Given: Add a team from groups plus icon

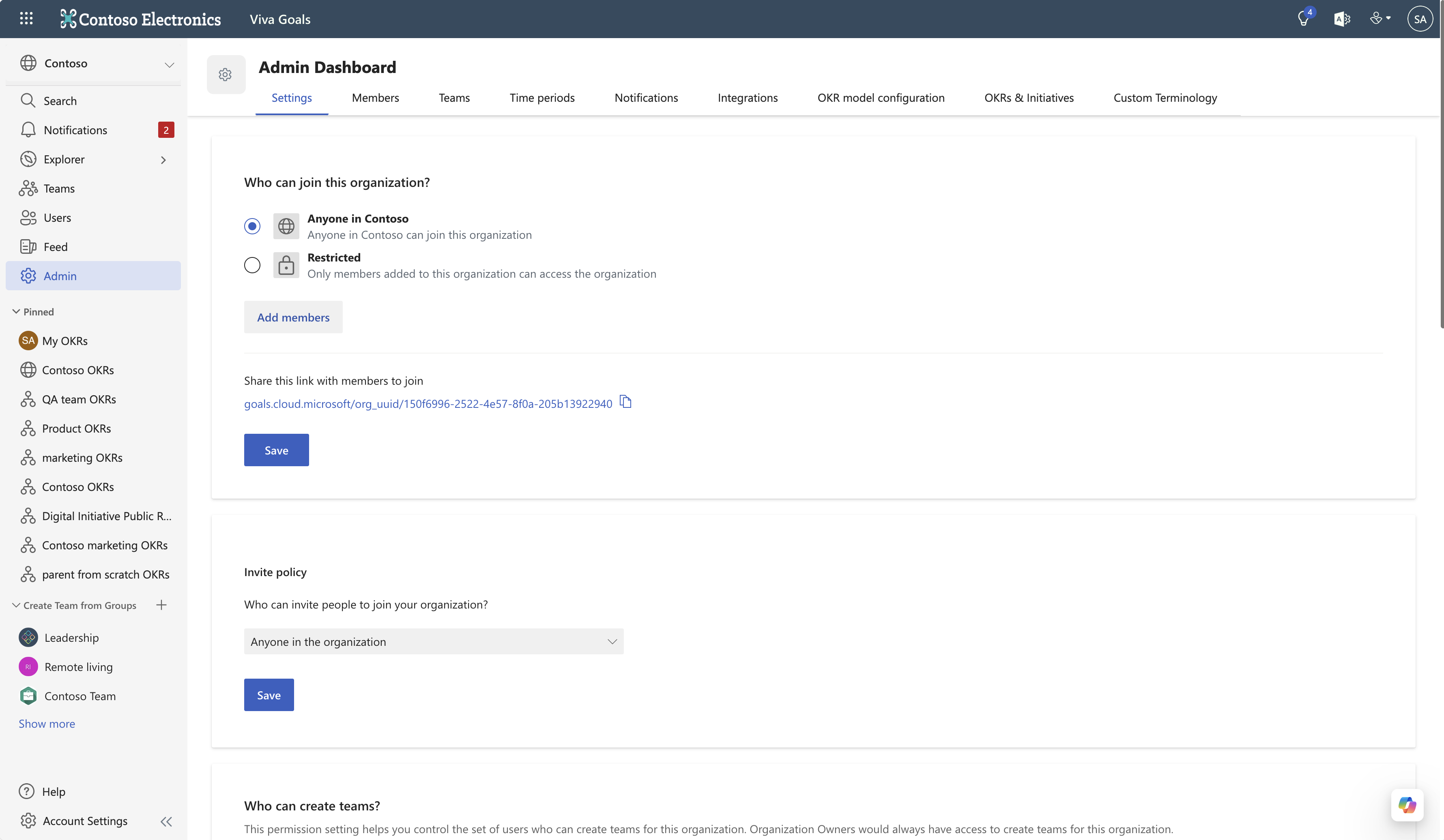Looking at the screenshot, I should [x=161, y=605].
